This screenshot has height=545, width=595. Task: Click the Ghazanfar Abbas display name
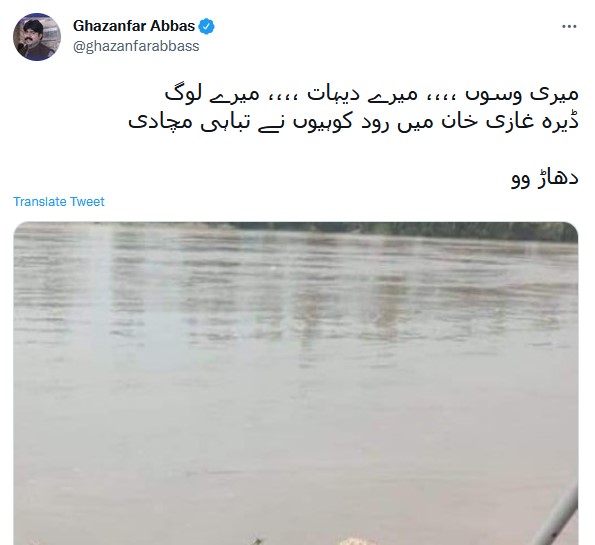point(134,26)
